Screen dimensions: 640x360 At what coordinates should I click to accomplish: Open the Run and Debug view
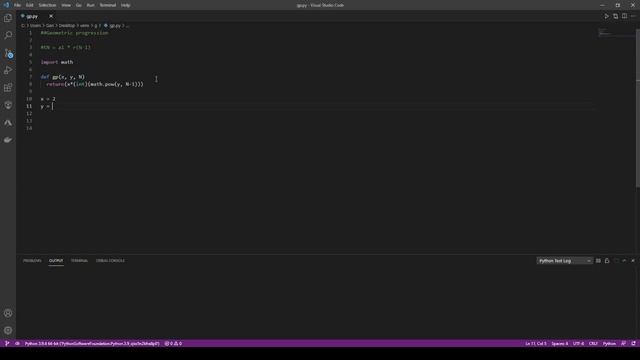pos(8,71)
